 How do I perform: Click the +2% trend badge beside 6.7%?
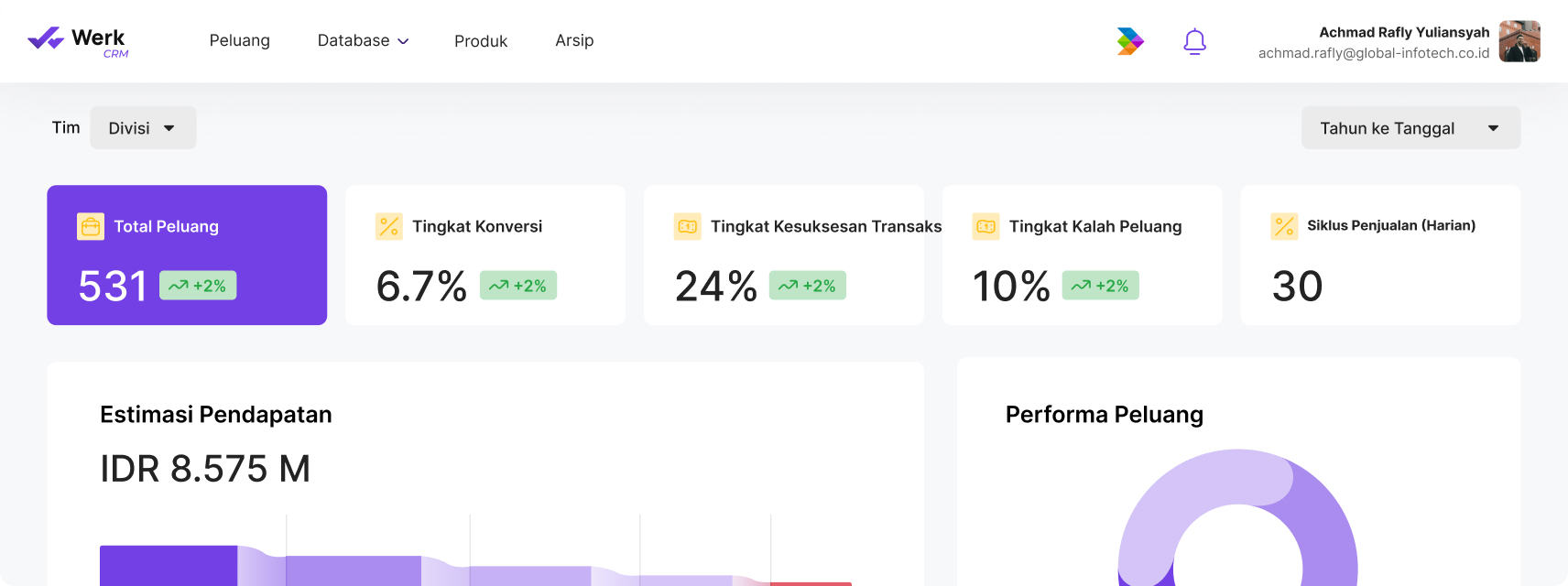(x=518, y=286)
